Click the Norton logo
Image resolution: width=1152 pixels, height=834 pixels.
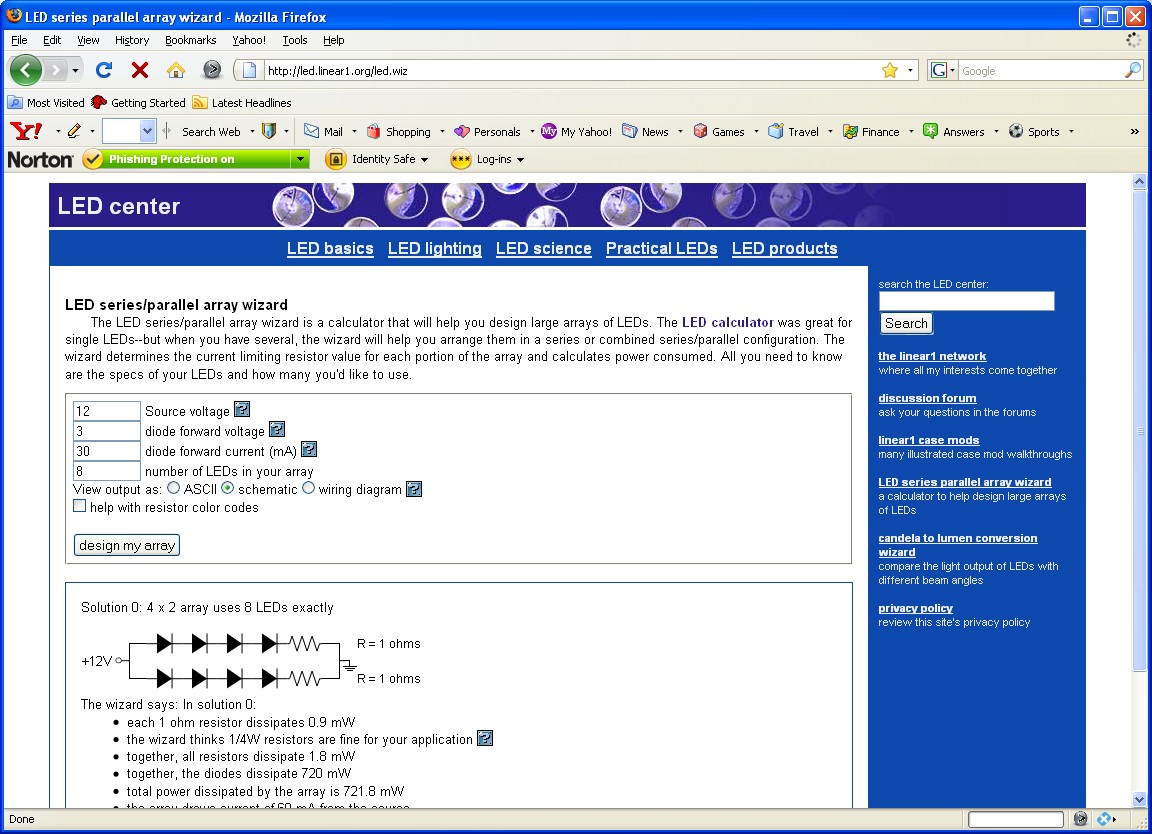(40, 159)
